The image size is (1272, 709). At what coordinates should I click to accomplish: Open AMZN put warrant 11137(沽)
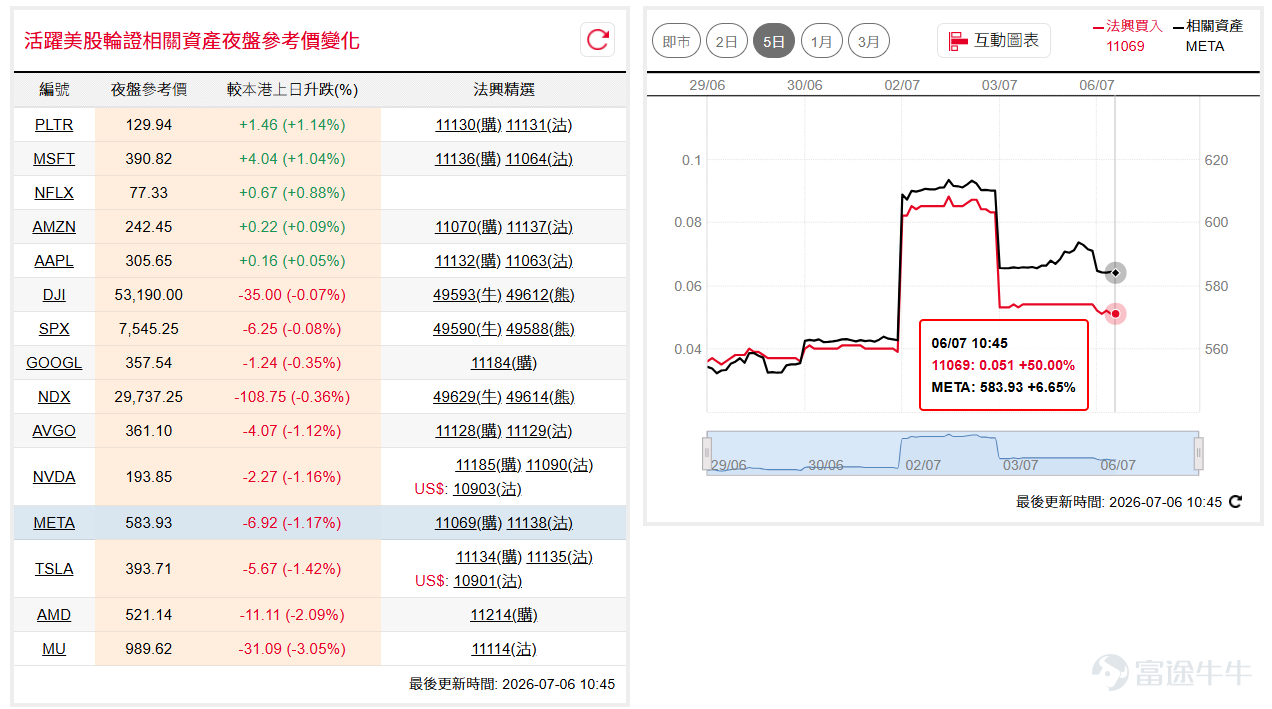point(540,227)
